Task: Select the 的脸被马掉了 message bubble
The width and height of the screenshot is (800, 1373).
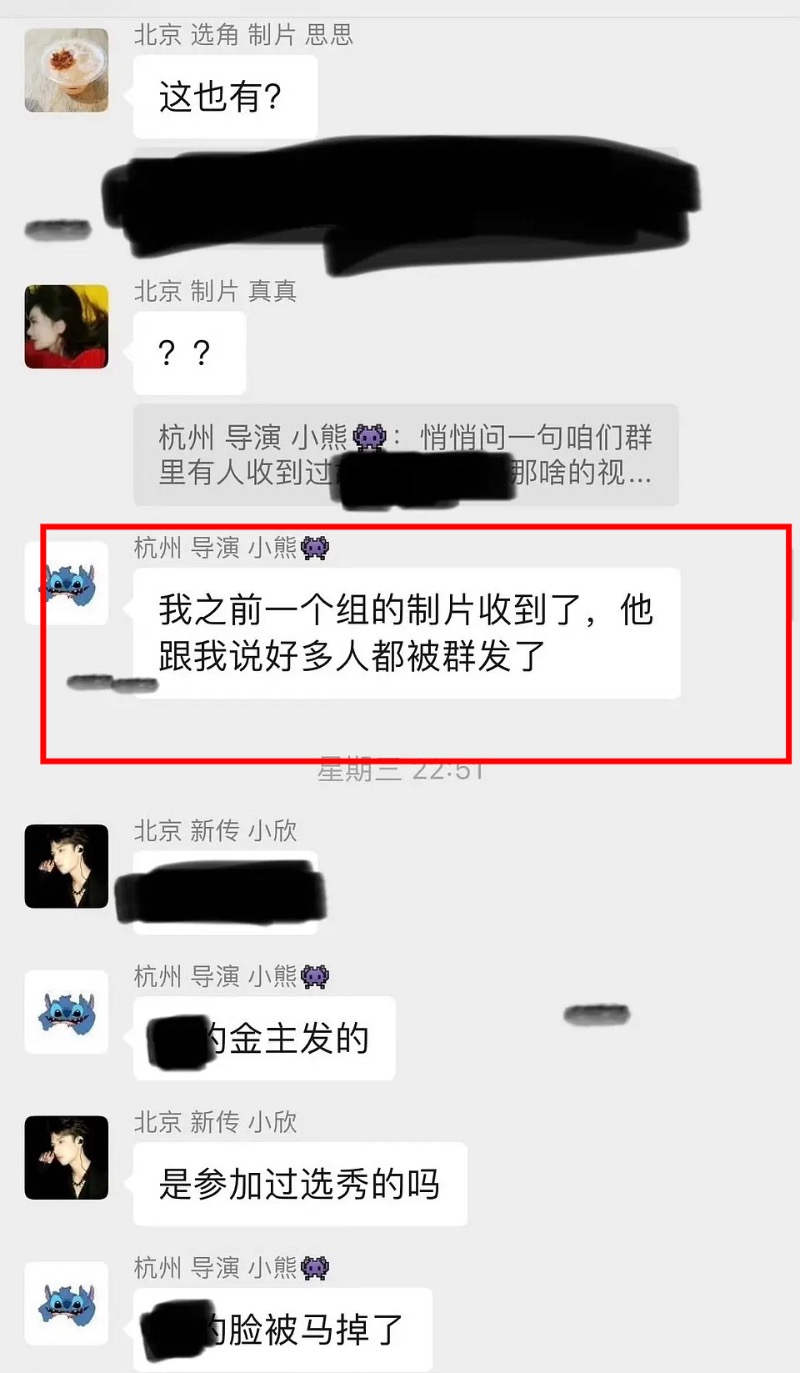Action: [x=283, y=1330]
